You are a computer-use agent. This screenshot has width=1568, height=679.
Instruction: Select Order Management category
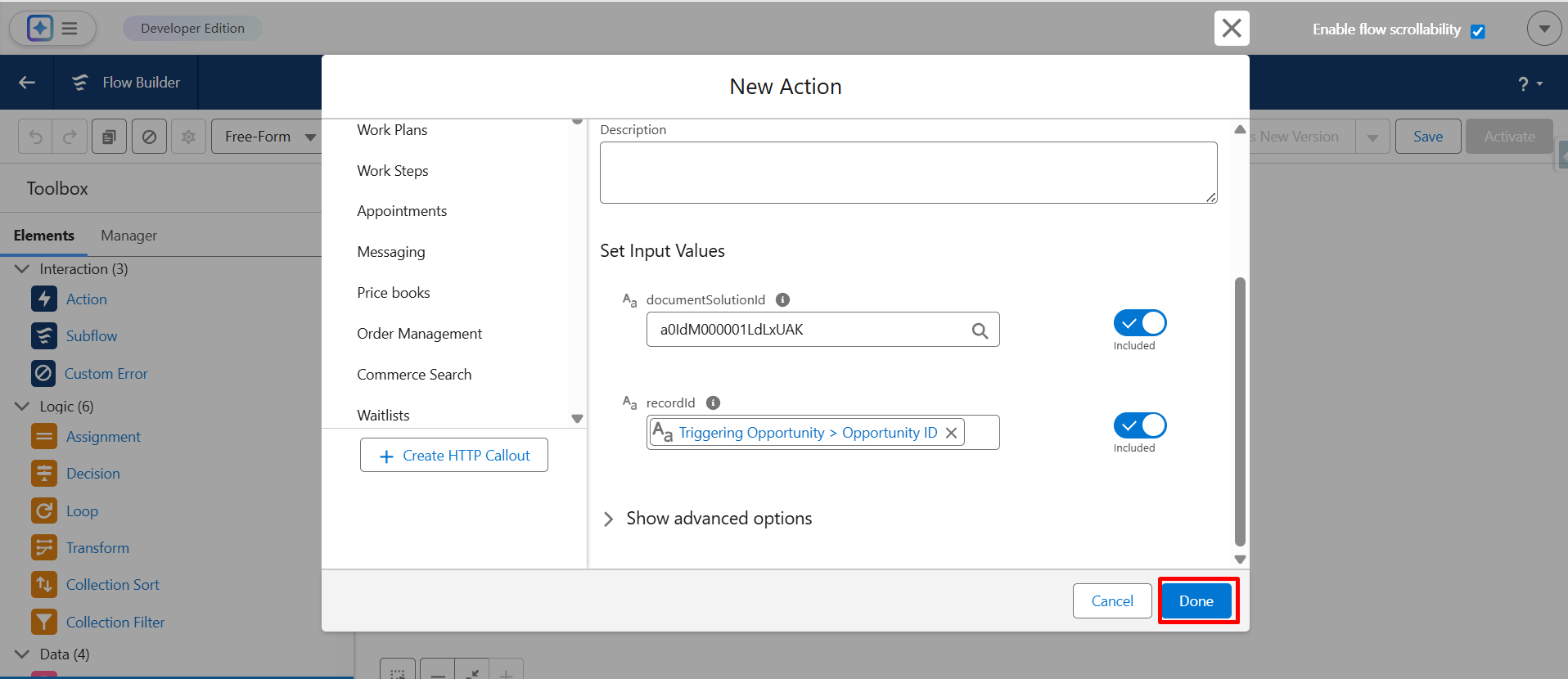tap(419, 334)
